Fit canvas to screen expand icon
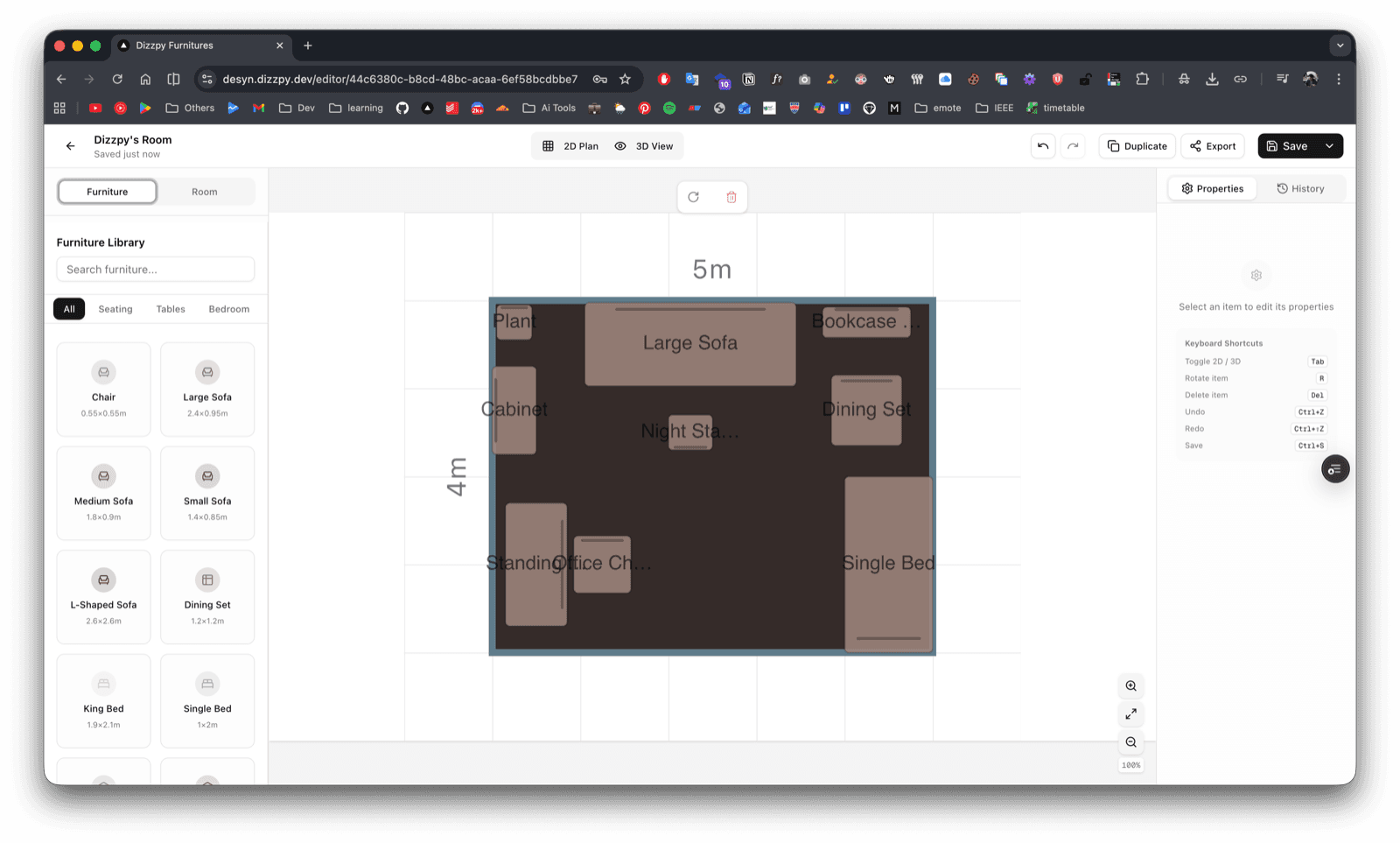 pyautogui.click(x=1131, y=714)
